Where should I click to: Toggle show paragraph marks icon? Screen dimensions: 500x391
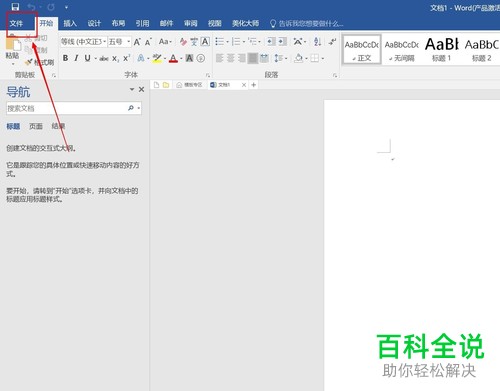pos(332,42)
